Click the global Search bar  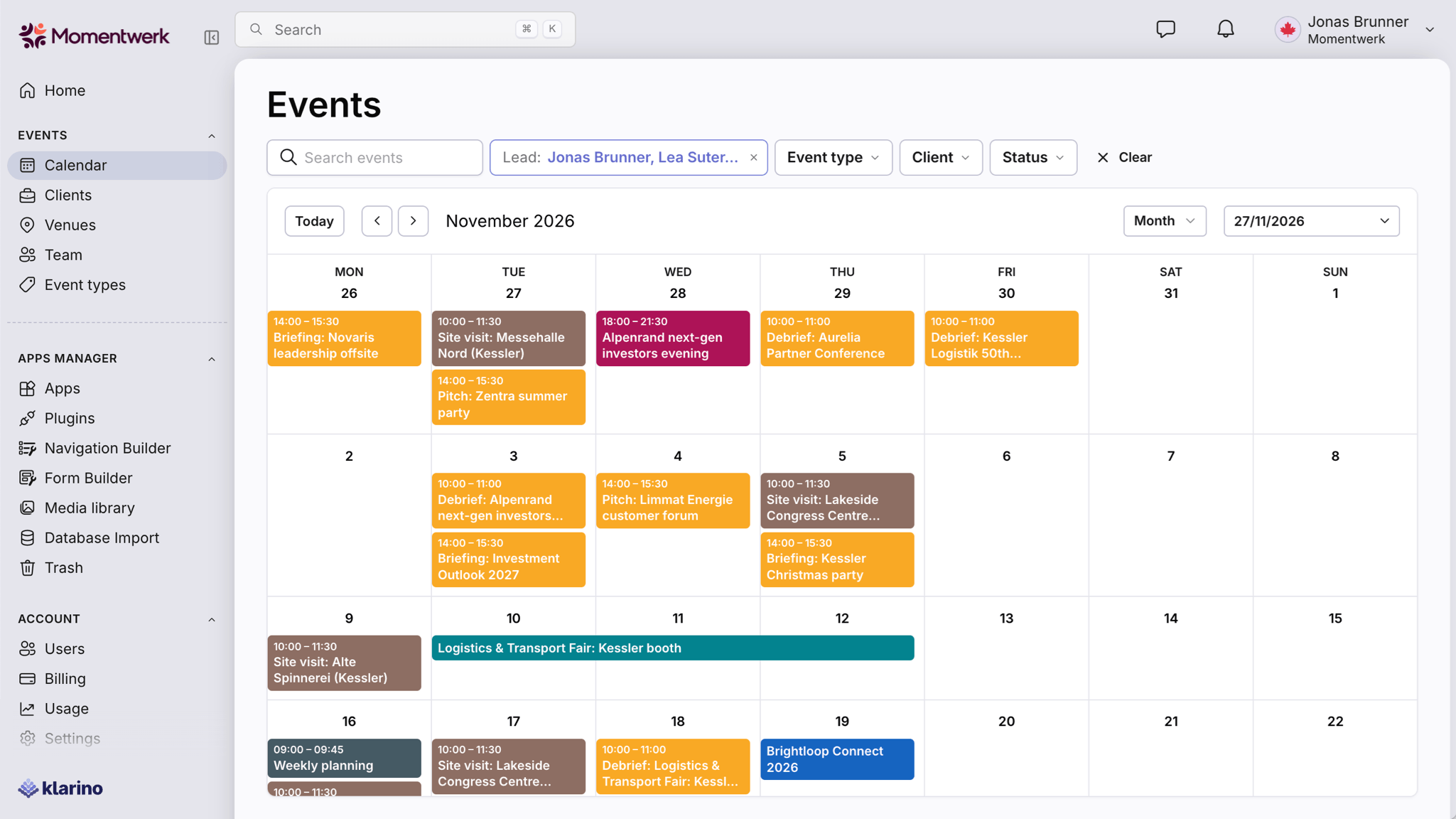(405, 29)
